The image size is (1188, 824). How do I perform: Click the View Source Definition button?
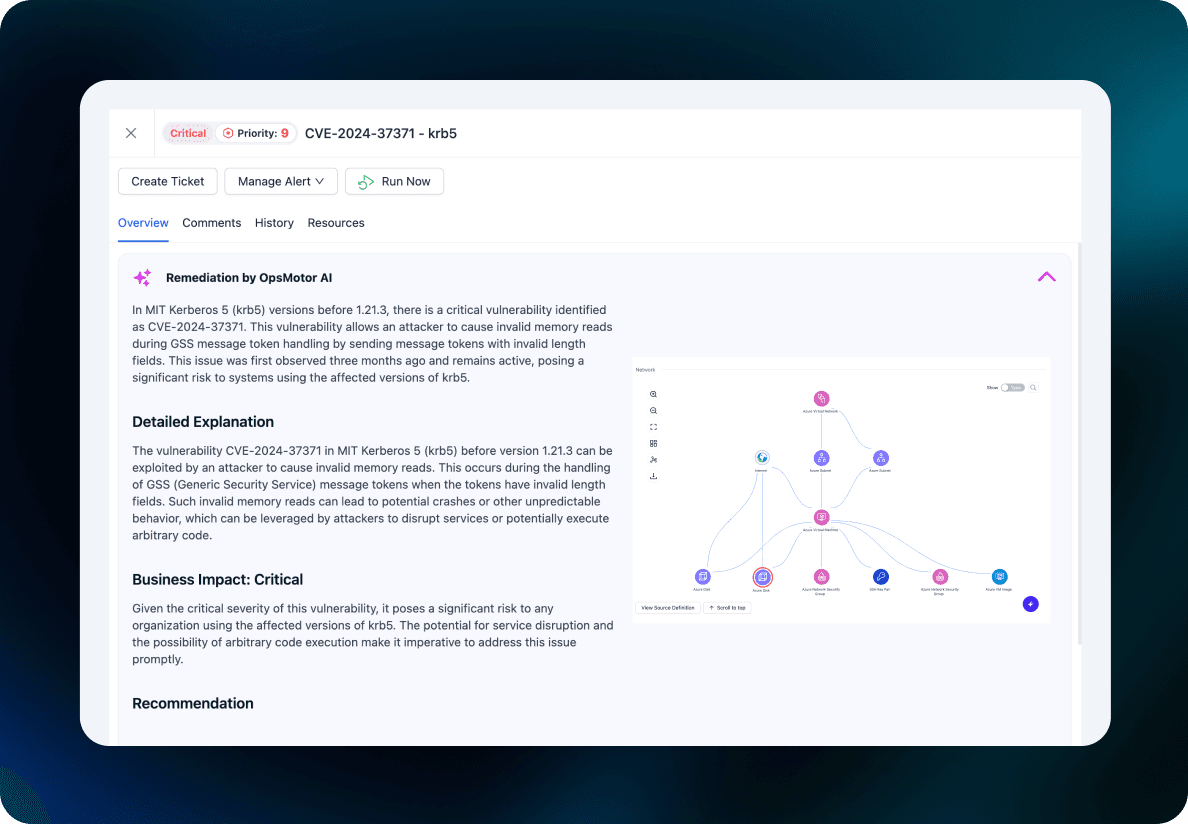pyautogui.click(x=667, y=607)
